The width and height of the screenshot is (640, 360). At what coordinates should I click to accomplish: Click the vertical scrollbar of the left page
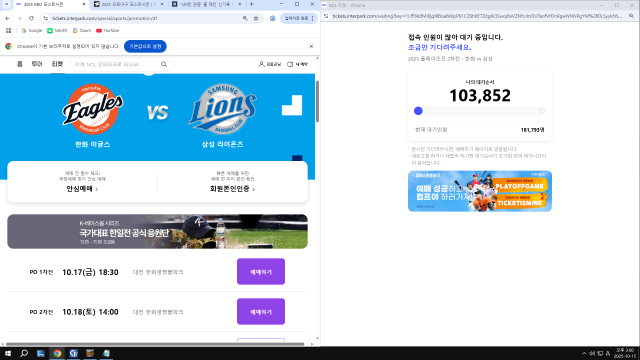coord(317,101)
